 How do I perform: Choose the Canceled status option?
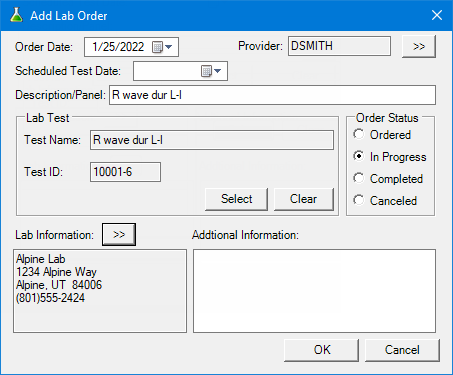coord(359,200)
